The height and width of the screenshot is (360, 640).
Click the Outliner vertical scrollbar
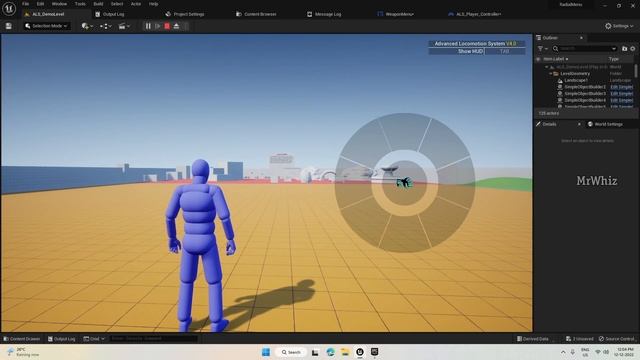[636, 70]
